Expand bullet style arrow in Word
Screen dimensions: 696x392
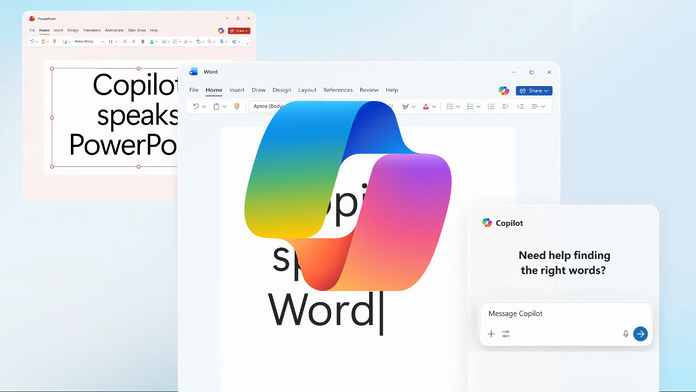[x=458, y=107]
